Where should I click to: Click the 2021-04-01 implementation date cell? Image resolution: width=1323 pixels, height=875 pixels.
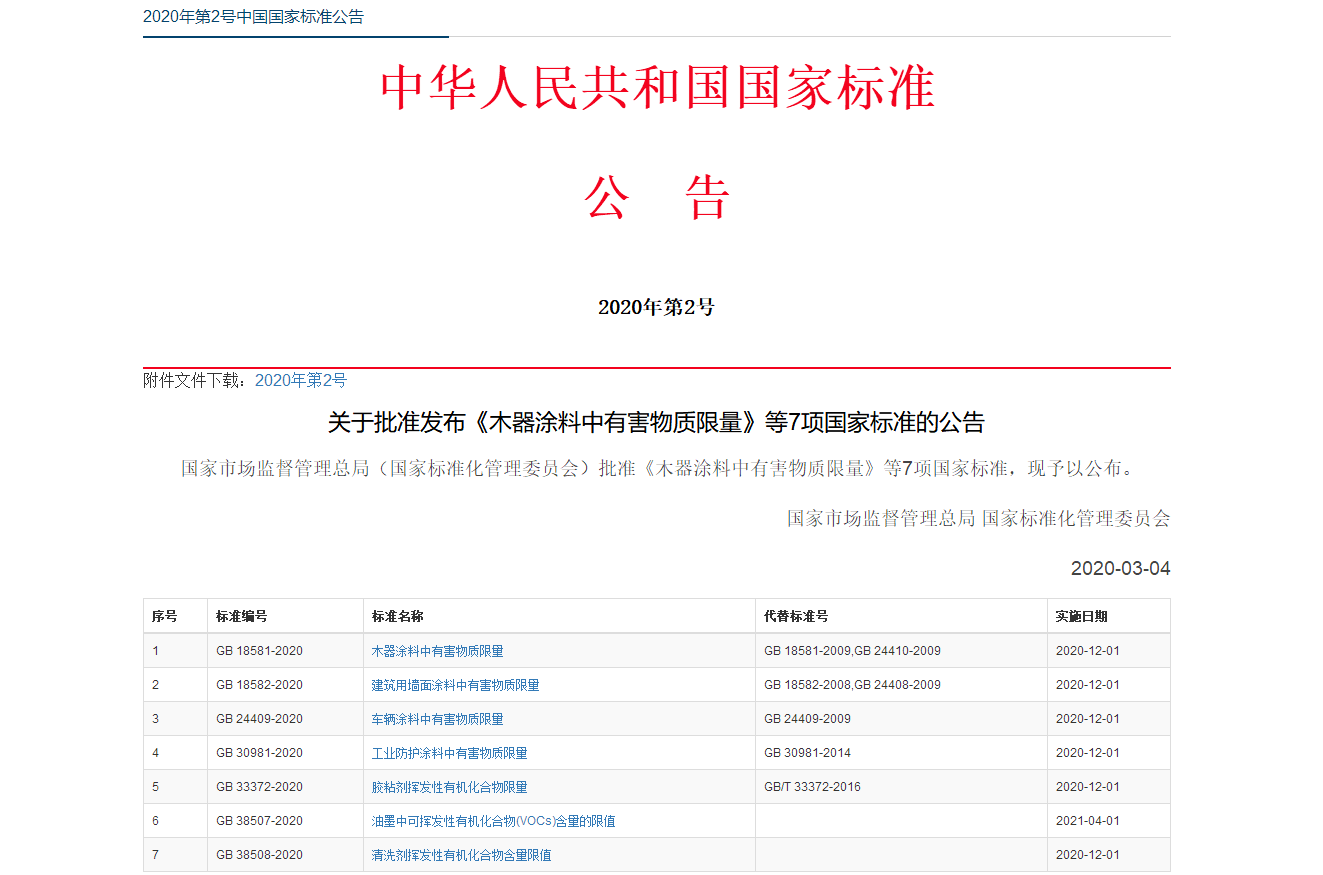(x=1087, y=821)
